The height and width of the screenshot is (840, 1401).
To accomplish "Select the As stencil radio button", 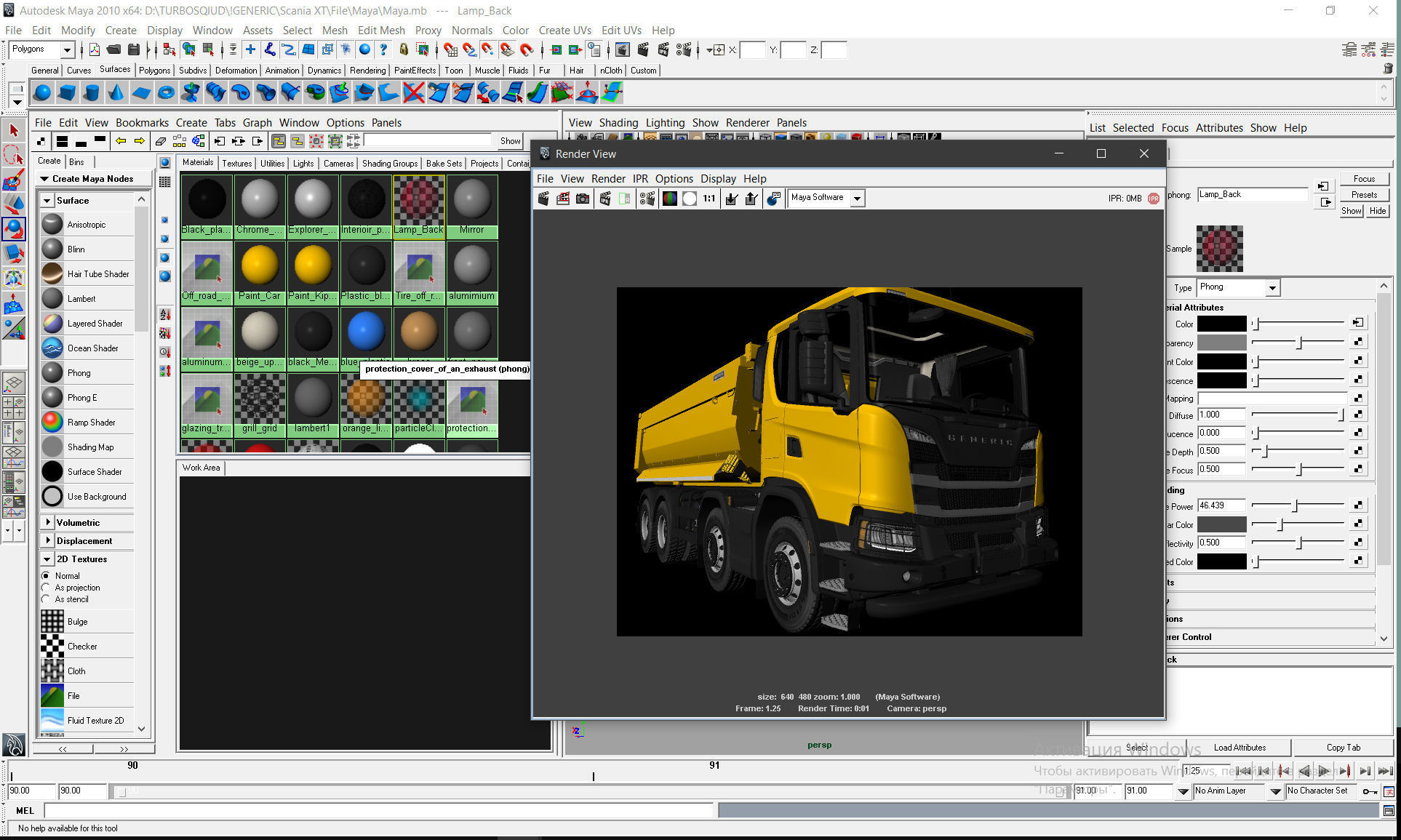I will (47, 599).
